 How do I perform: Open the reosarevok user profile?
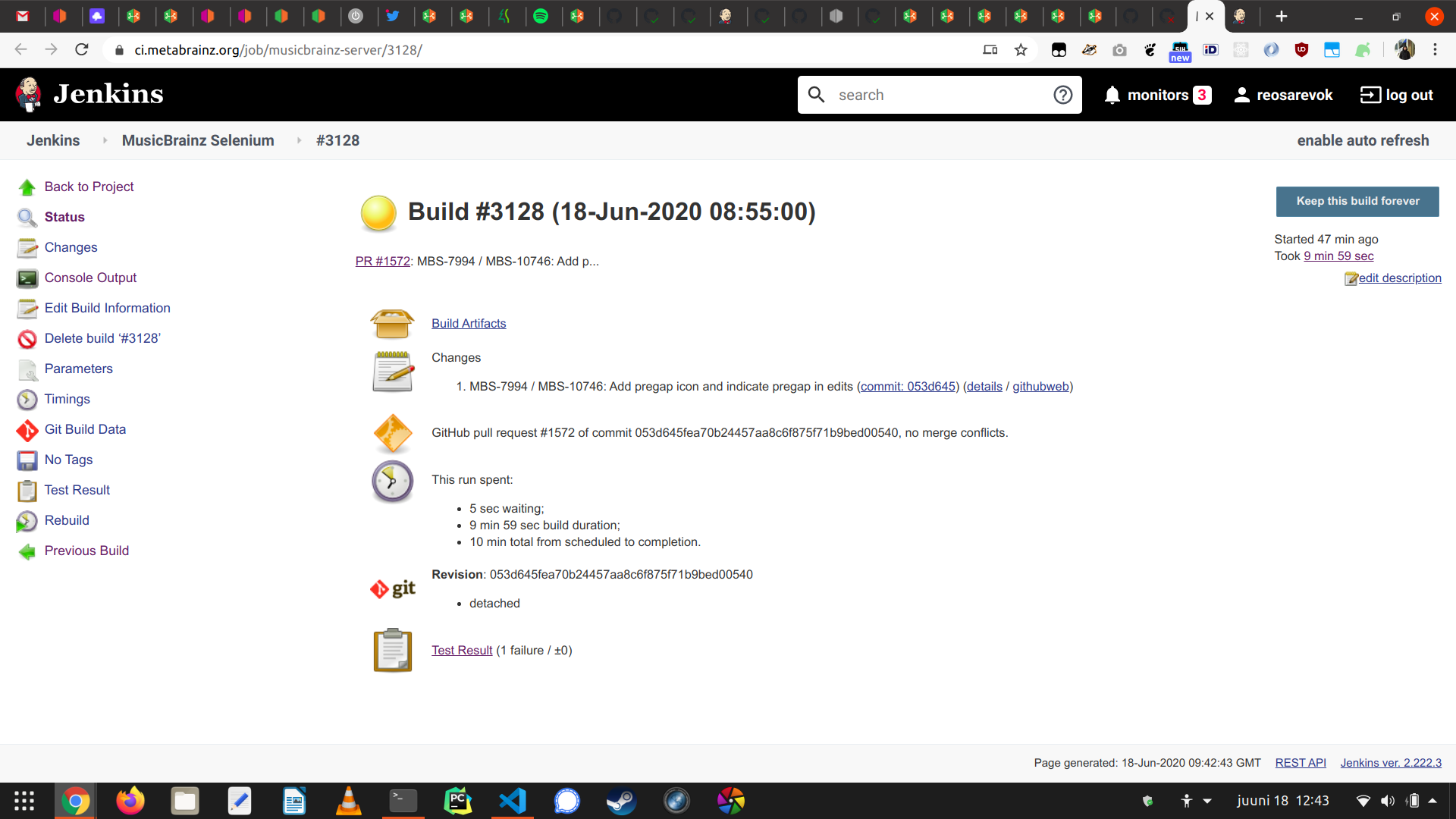pos(1283,95)
